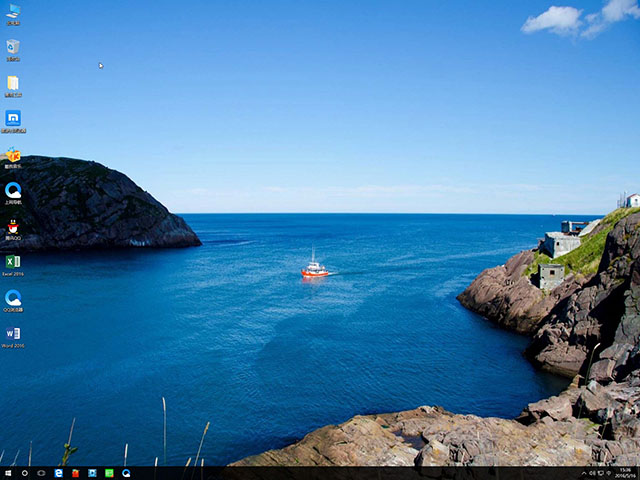
Task: Open Task View from the taskbar
Action: pyautogui.click(x=41, y=473)
